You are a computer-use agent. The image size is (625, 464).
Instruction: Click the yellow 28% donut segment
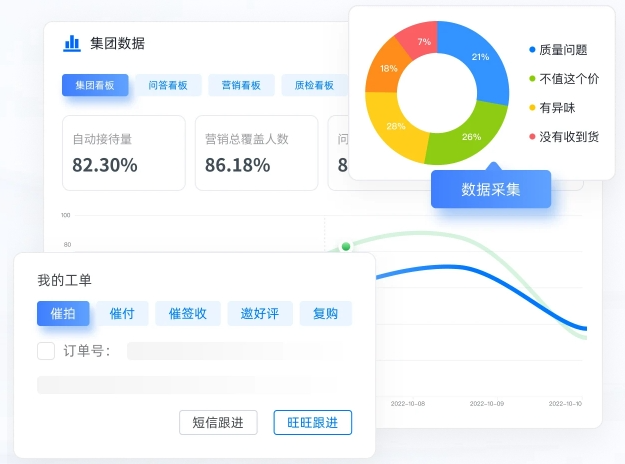(x=395, y=127)
